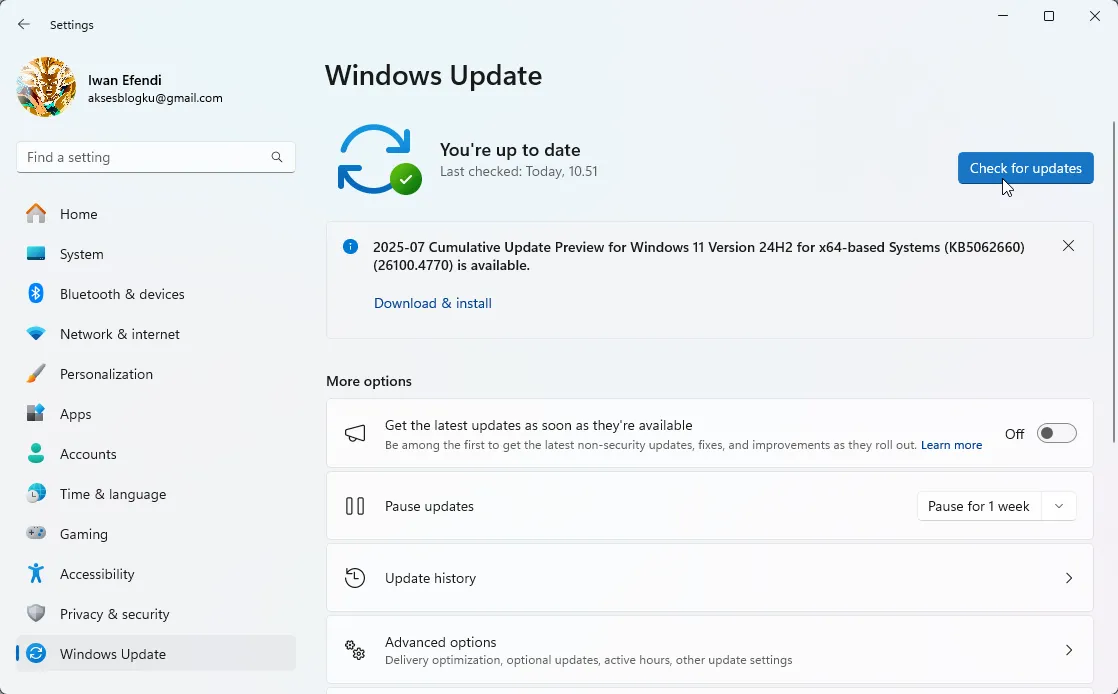Go to Personalization settings
Image resolution: width=1118 pixels, height=694 pixels.
[x=107, y=374]
